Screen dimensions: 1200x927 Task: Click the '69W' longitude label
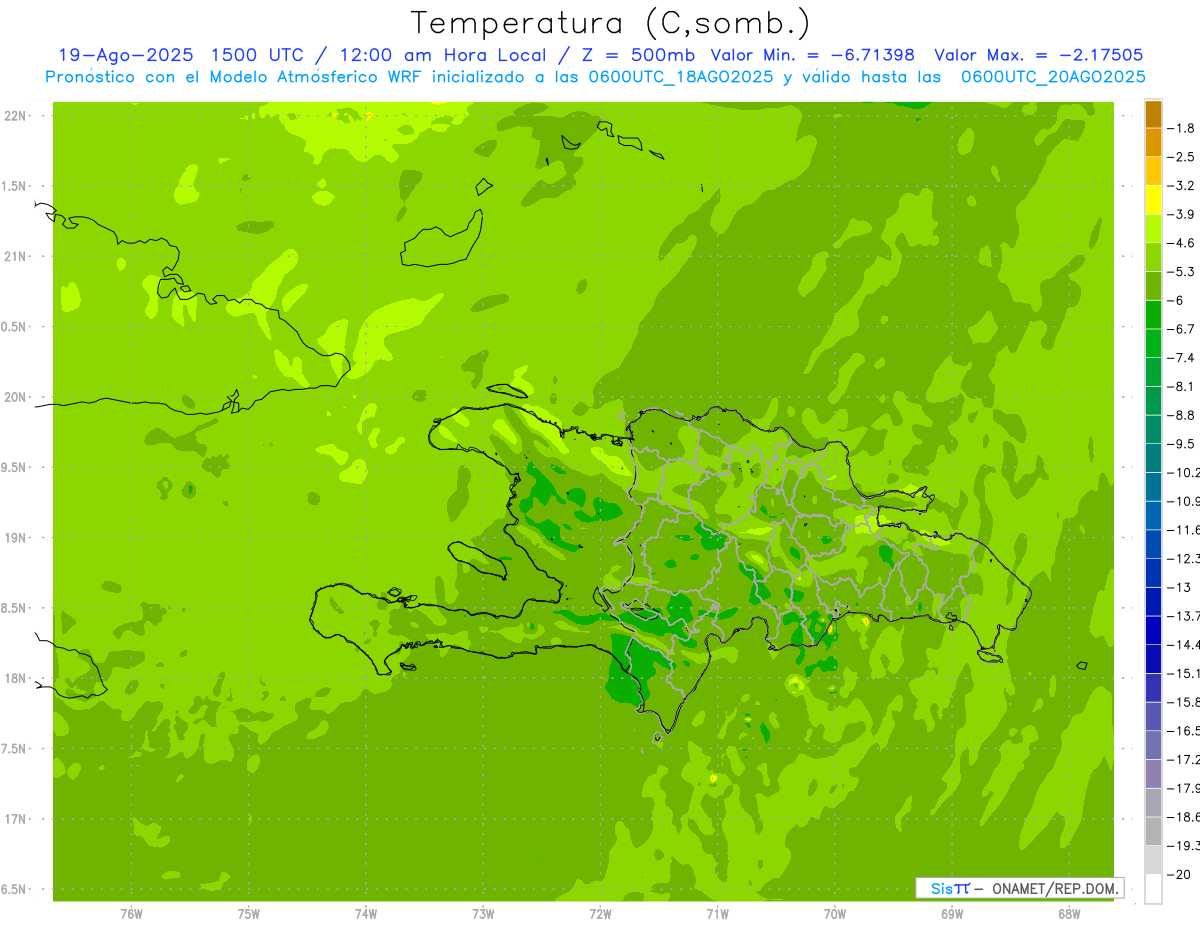point(951,913)
